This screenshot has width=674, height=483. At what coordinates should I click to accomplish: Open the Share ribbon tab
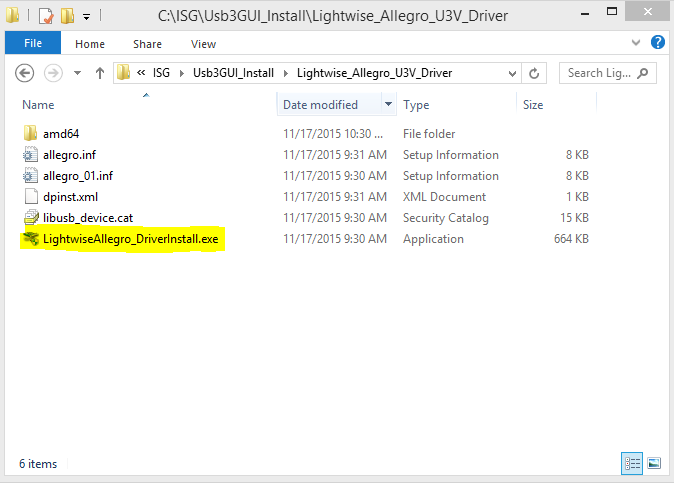(x=147, y=44)
